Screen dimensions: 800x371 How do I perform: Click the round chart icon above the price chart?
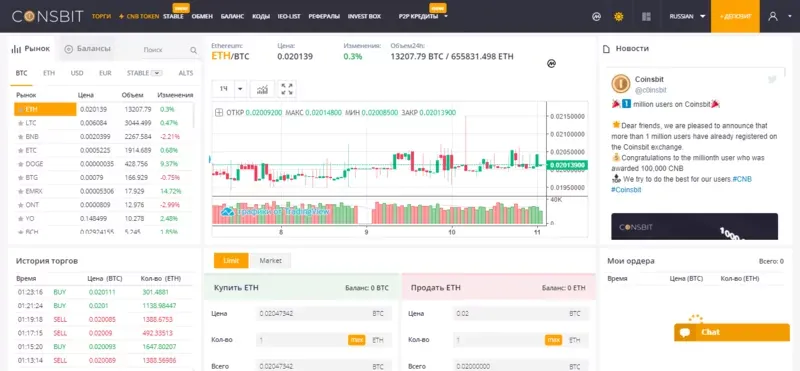pyautogui.click(x=551, y=64)
